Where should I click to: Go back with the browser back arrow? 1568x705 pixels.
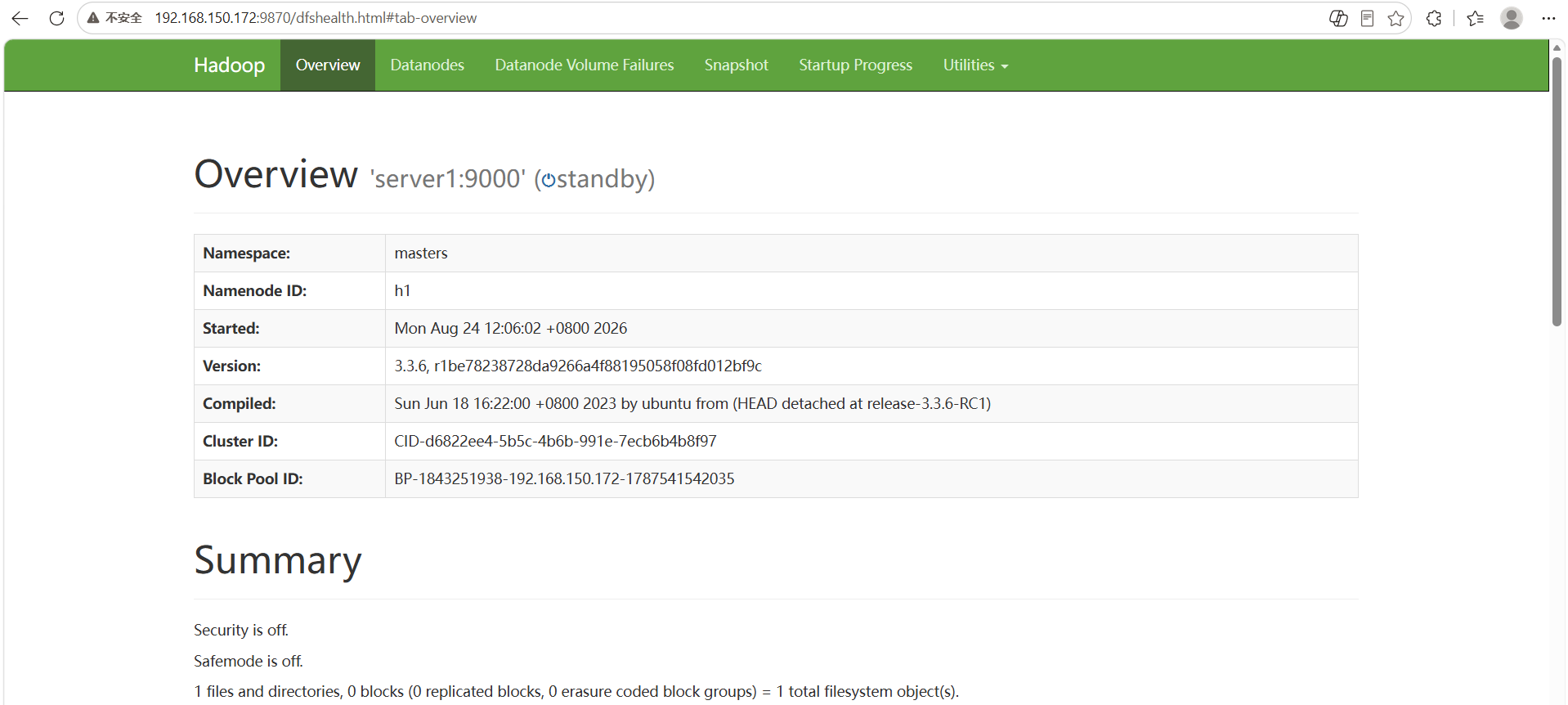[x=20, y=18]
